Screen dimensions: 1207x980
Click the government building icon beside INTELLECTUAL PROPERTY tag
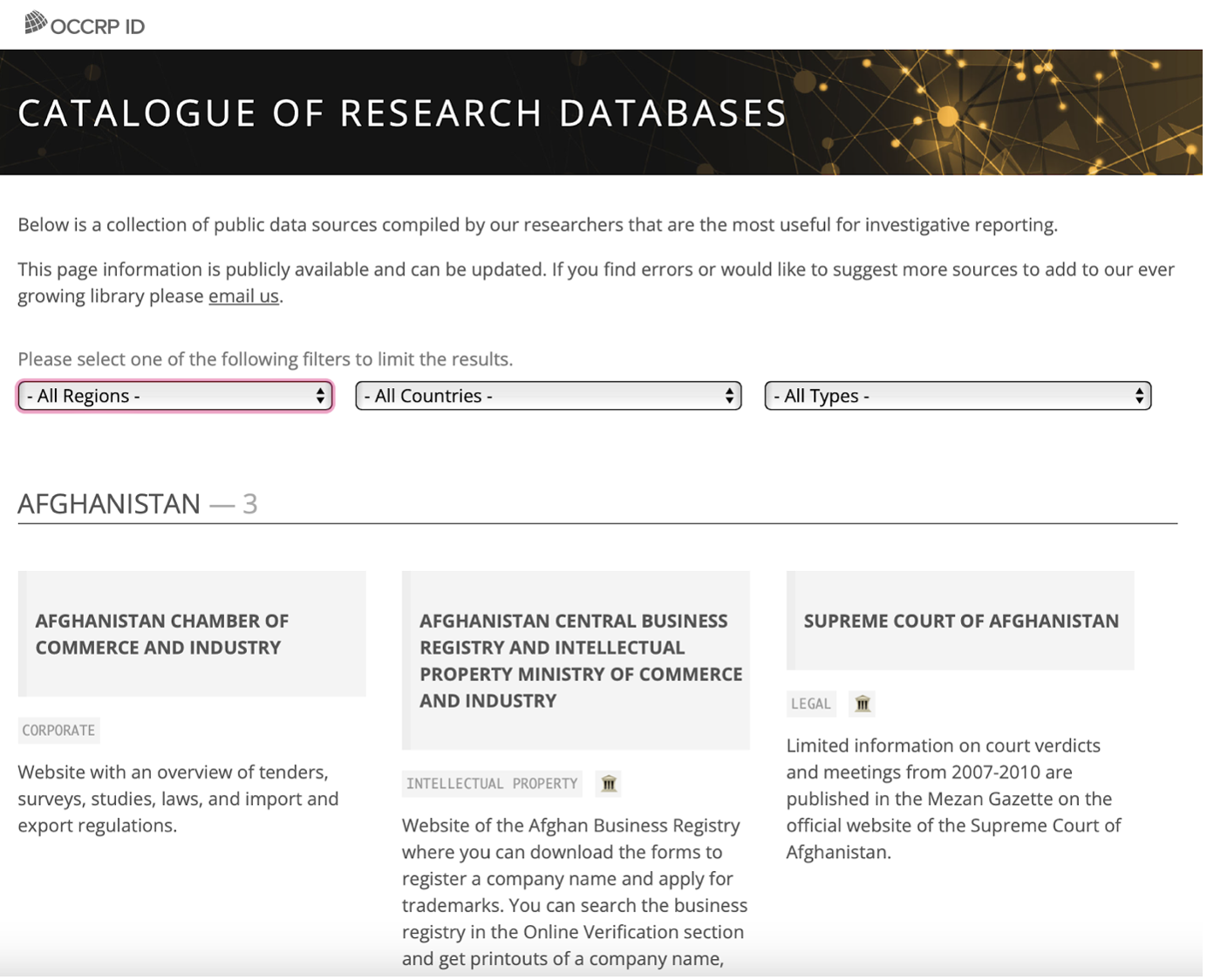coord(609,784)
